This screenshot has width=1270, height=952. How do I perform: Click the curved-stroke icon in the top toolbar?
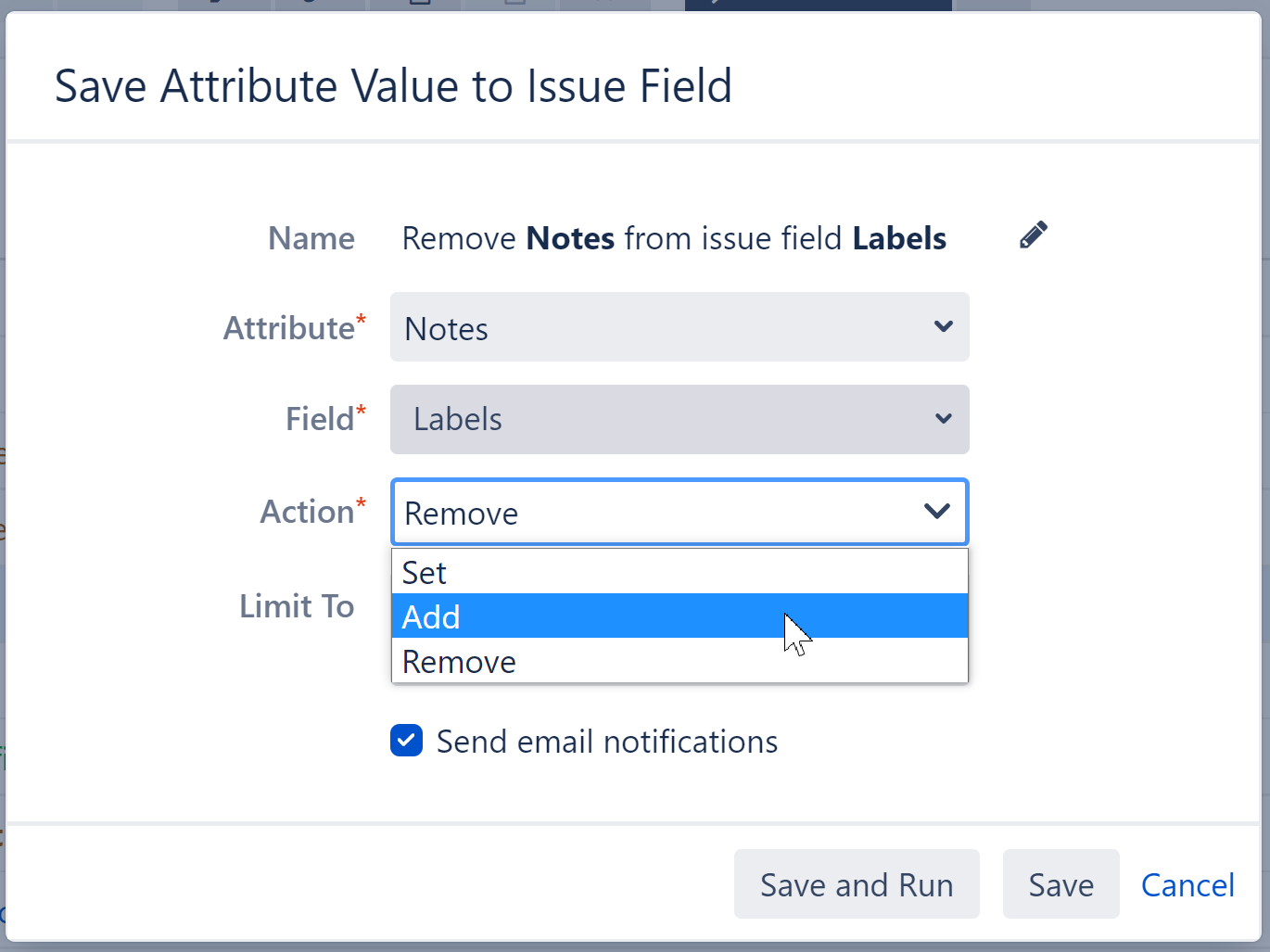click(x=213, y=5)
